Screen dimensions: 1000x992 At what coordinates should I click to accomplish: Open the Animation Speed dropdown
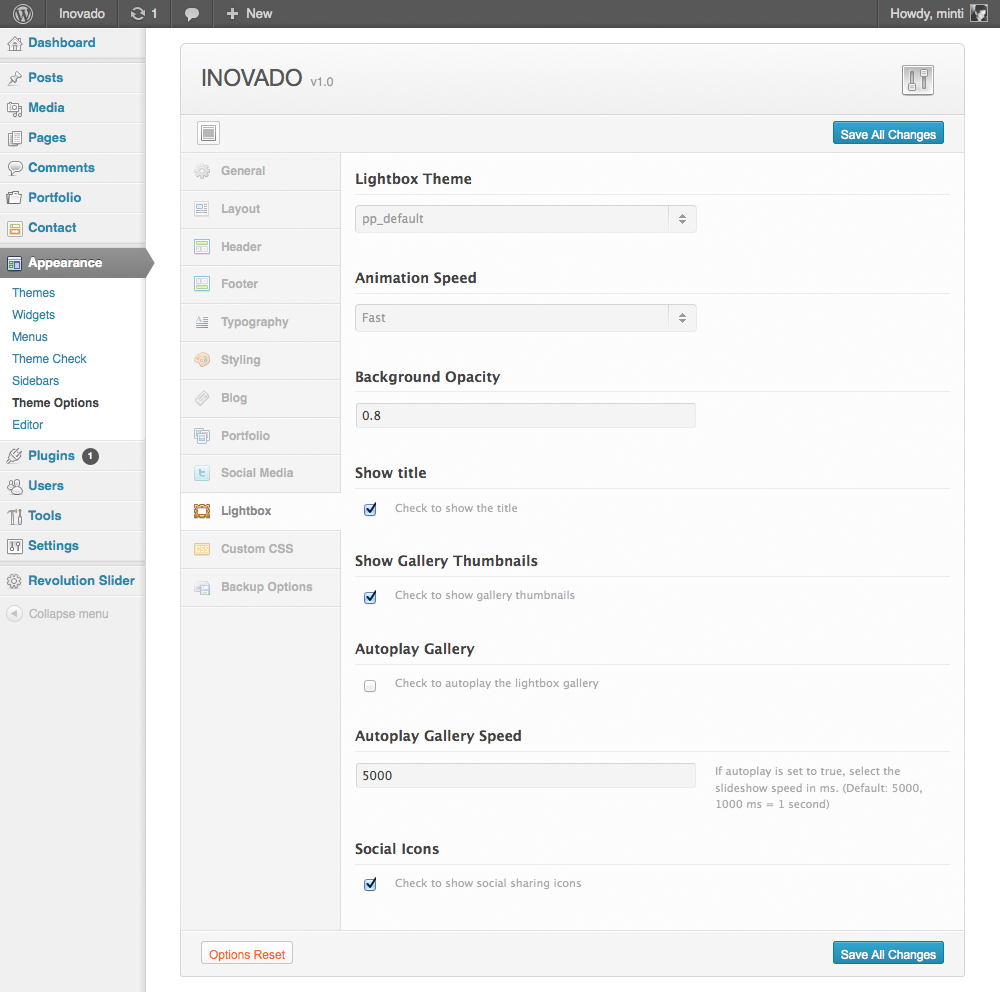525,317
